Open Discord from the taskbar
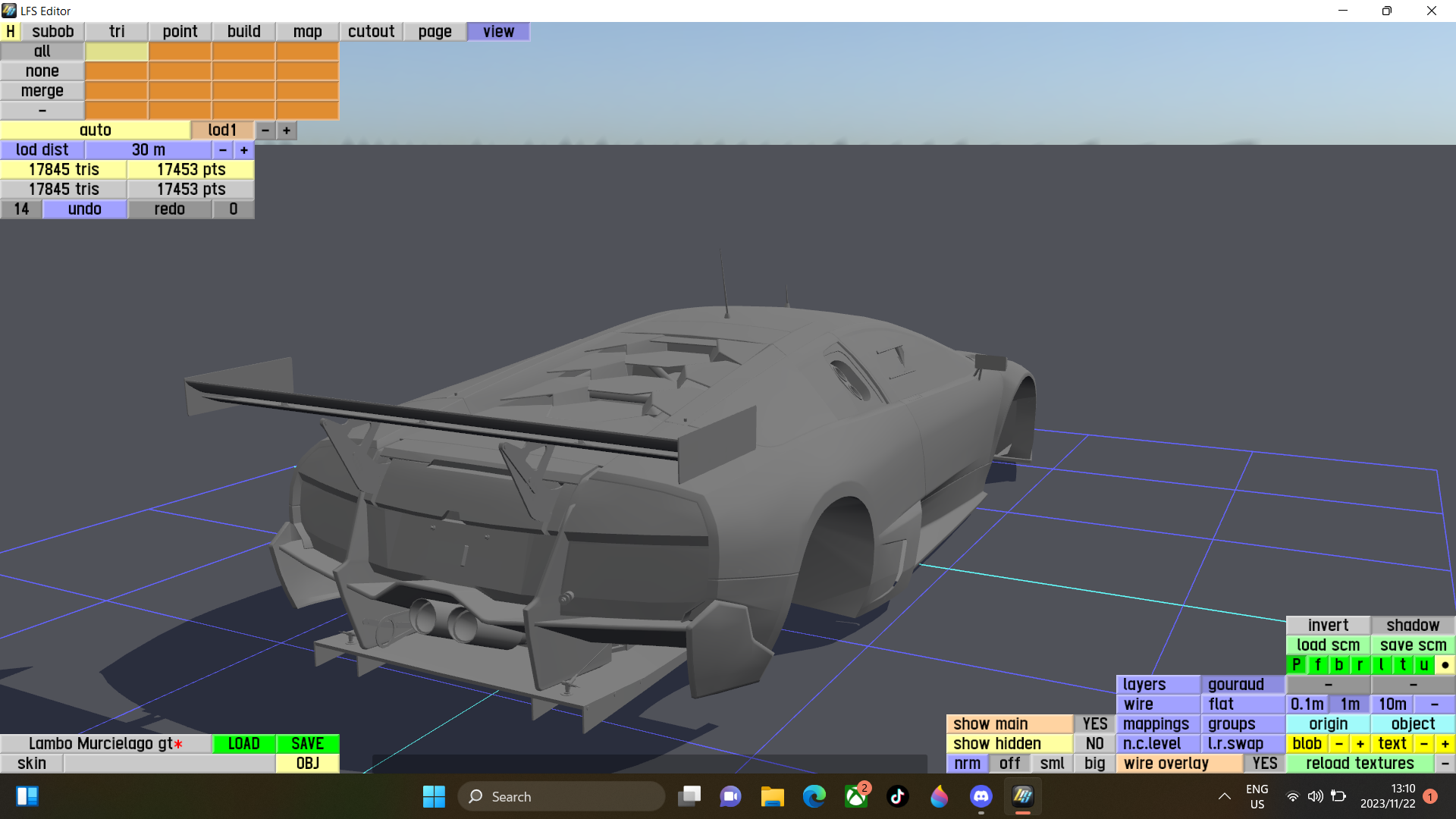 pyautogui.click(x=981, y=796)
